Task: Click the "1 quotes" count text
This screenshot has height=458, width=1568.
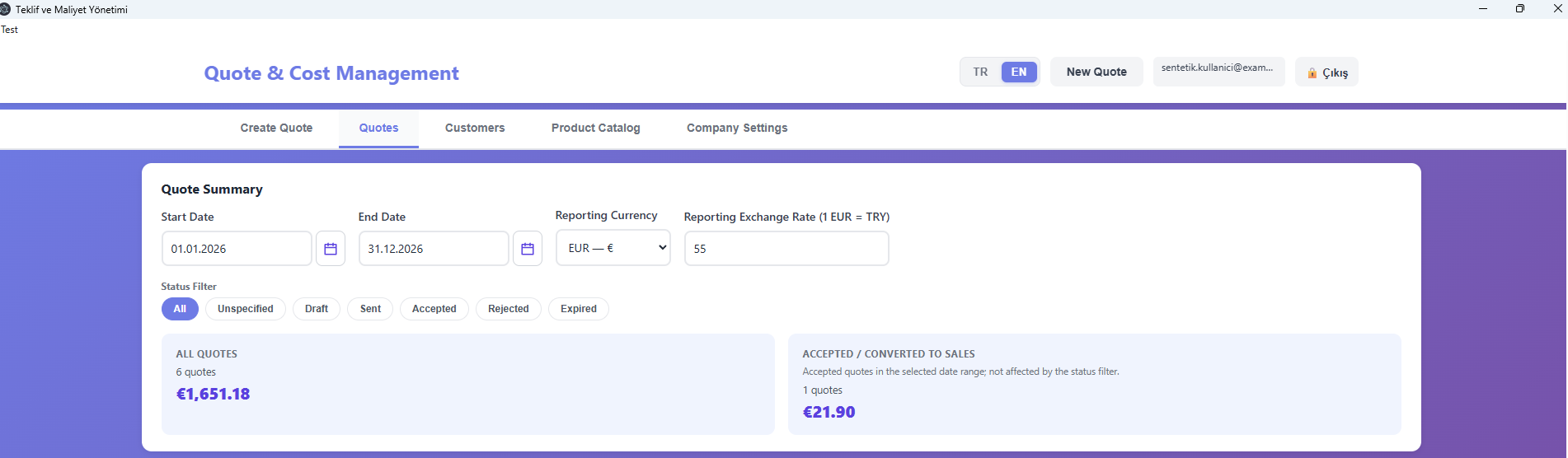Action: [x=822, y=390]
